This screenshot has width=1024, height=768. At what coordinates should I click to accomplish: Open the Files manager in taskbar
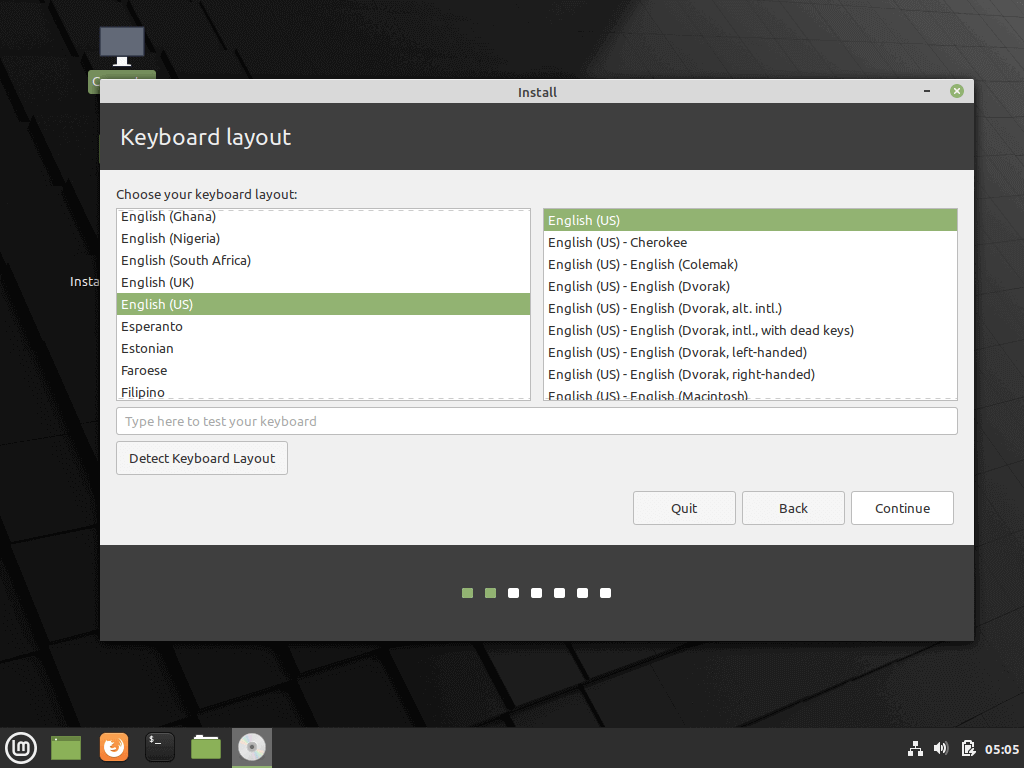pyautogui.click(x=206, y=747)
